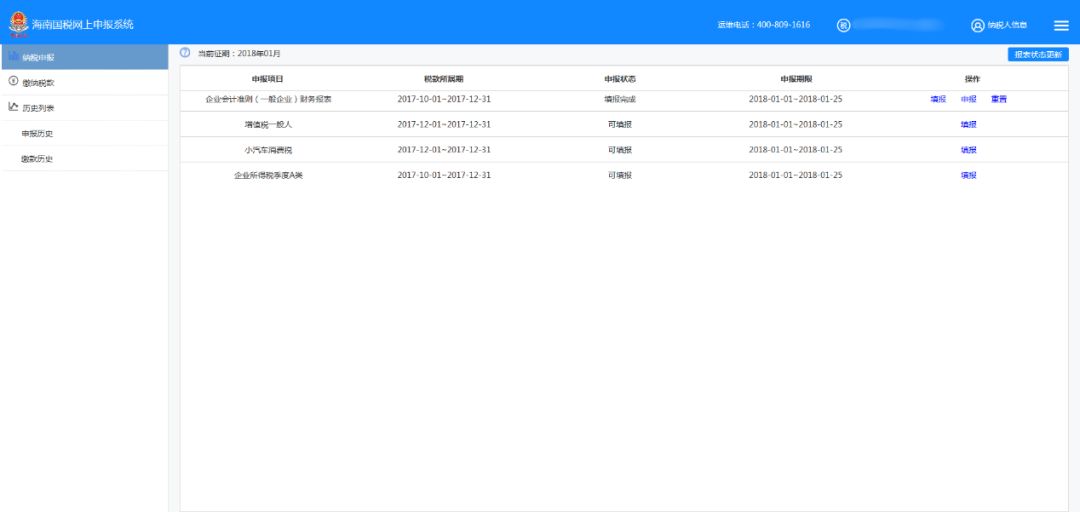Click the 操作 column header
The height and width of the screenshot is (512, 1080).
[x=972, y=79]
